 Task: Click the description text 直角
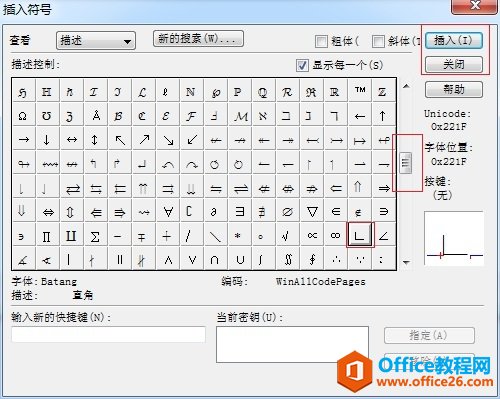coord(83,295)
